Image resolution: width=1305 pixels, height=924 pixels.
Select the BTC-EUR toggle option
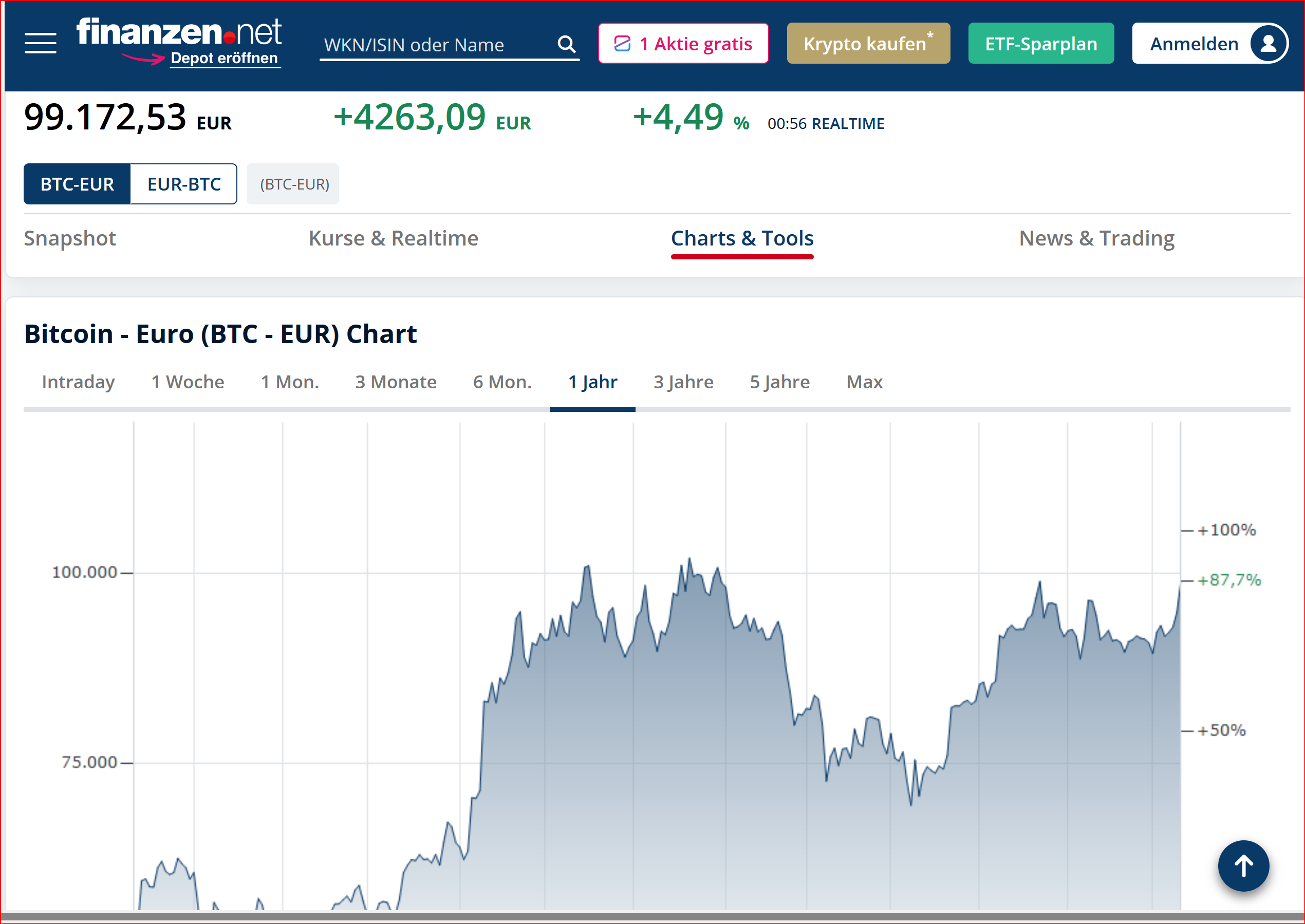click(77, 184)
